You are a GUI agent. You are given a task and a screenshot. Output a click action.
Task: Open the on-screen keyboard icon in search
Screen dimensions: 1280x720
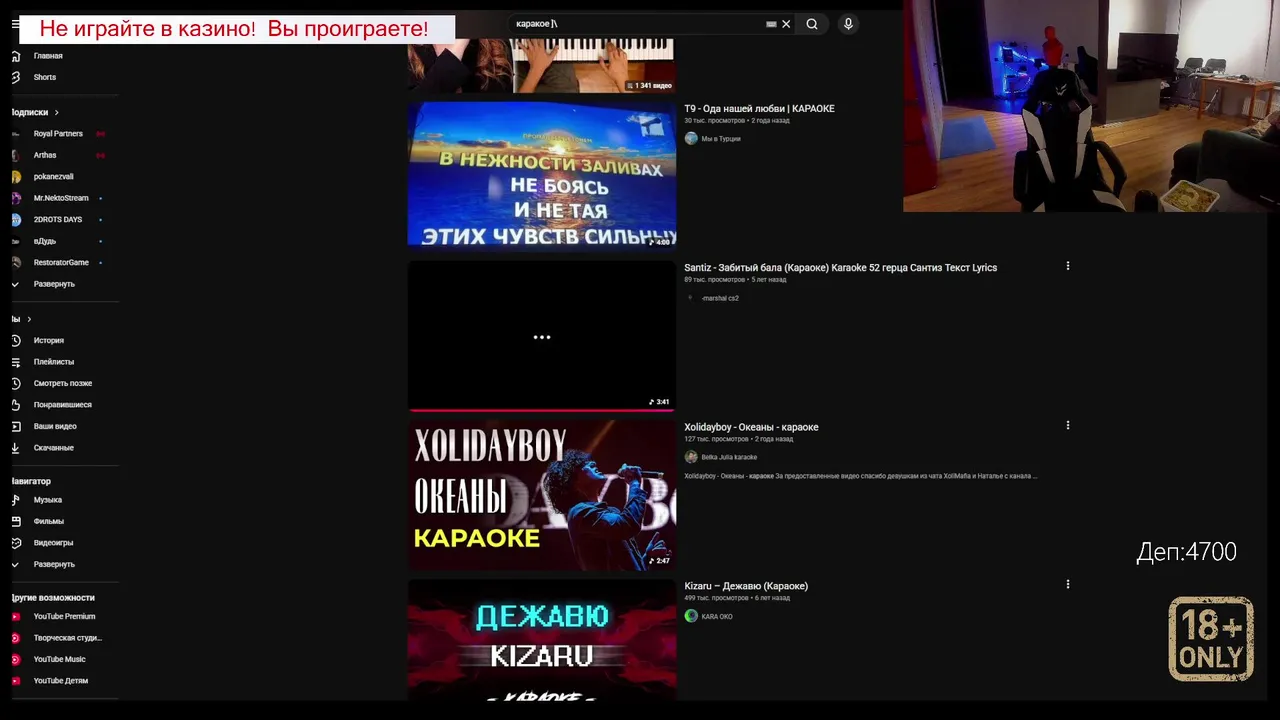click(x=771, y=24)
